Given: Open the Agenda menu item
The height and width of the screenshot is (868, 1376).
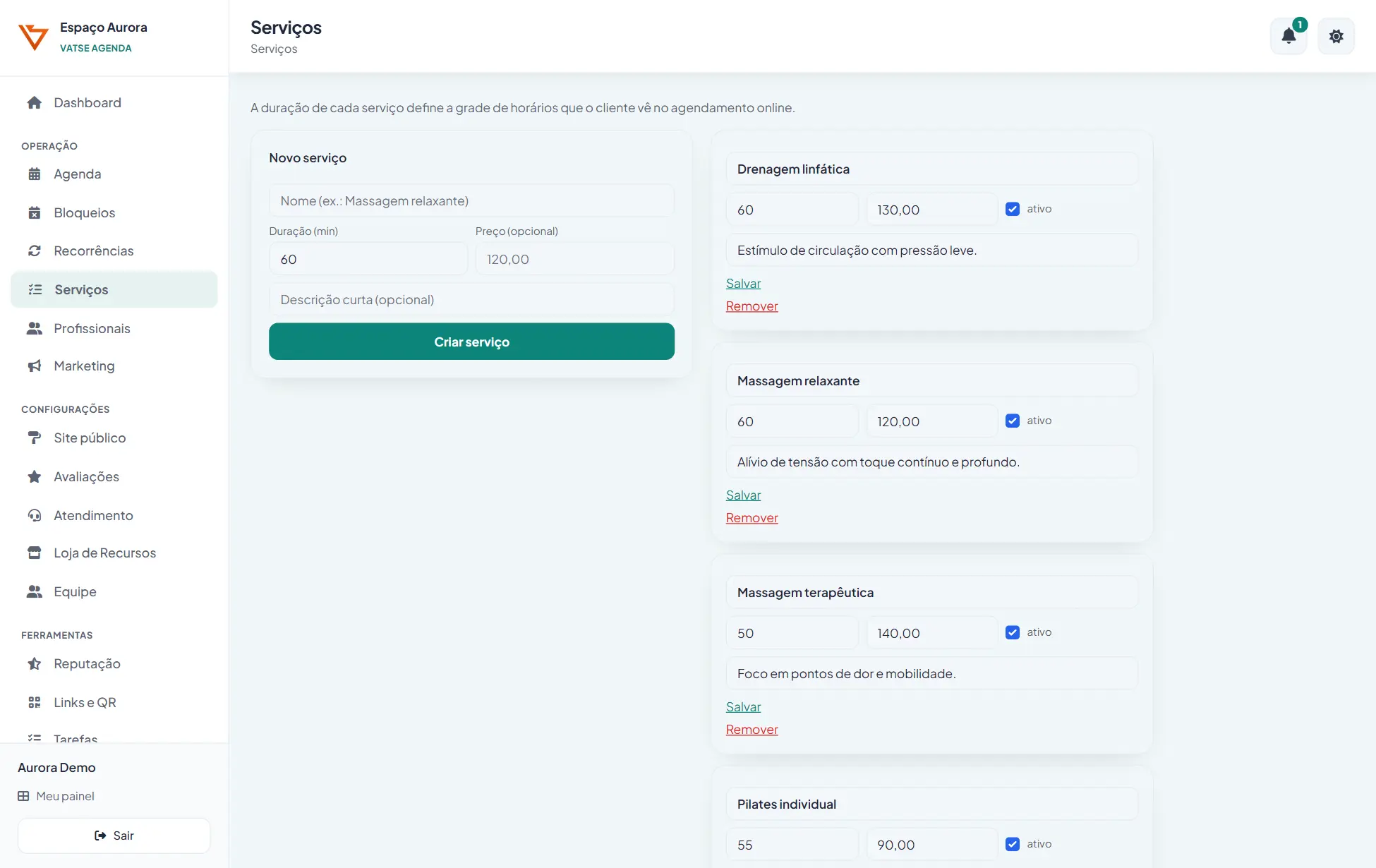Looking at the screenshot, I should (114, 174).
